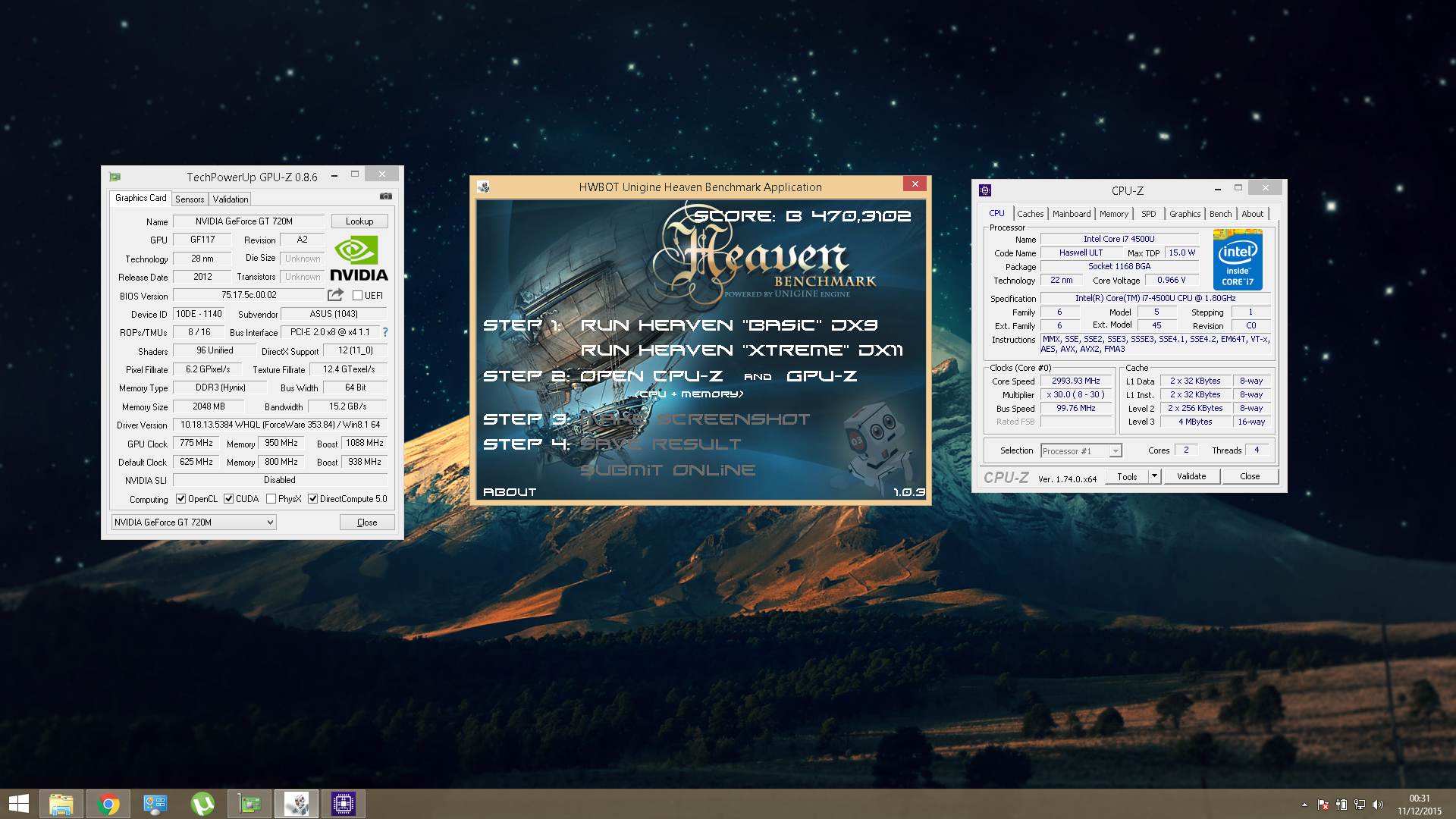Open uTorrent from the taskbar
Screen dimensions: 1456x819
tap(202, 804)
